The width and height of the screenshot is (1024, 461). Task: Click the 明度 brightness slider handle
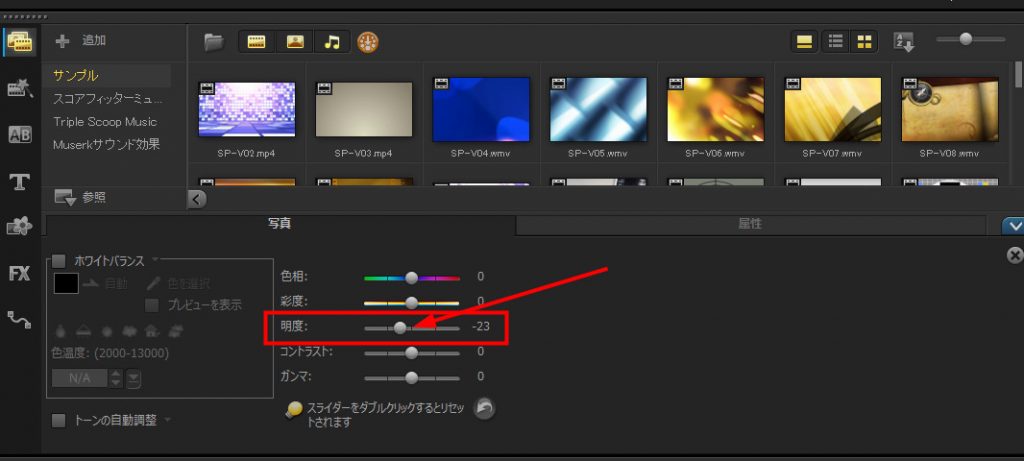point(400,327)
